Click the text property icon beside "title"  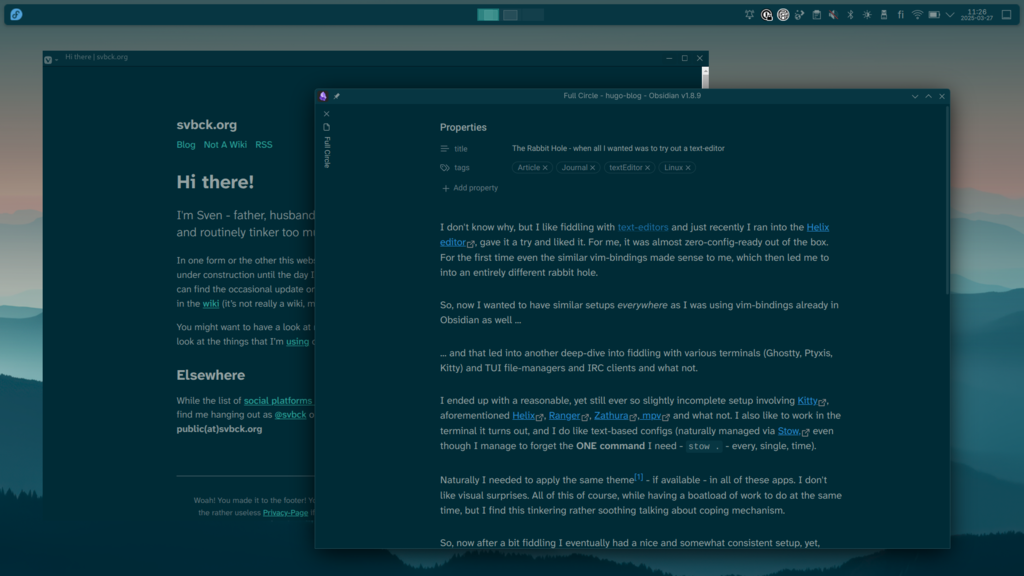tap(444, 149)
